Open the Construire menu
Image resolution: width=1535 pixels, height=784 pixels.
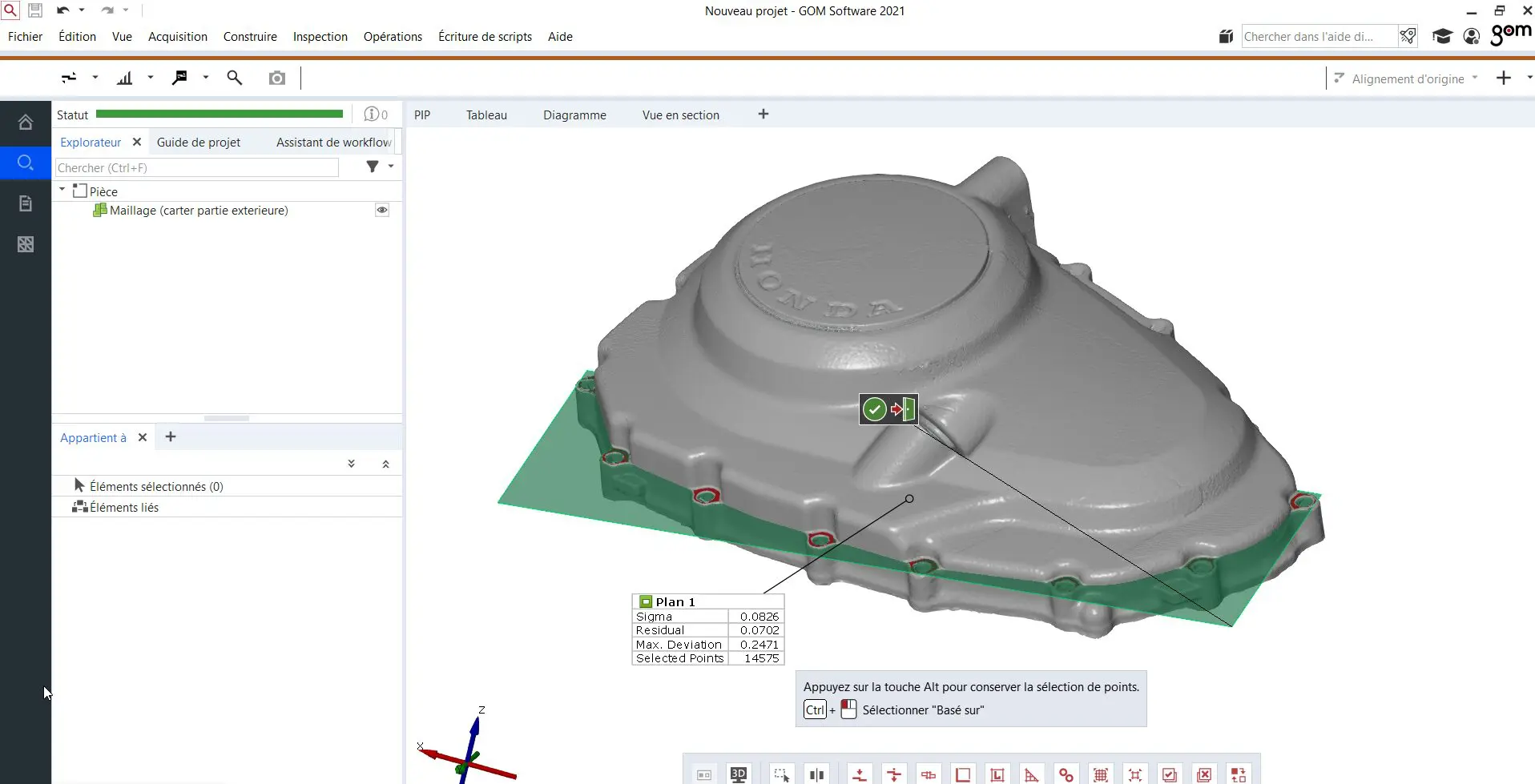(250, 37)
